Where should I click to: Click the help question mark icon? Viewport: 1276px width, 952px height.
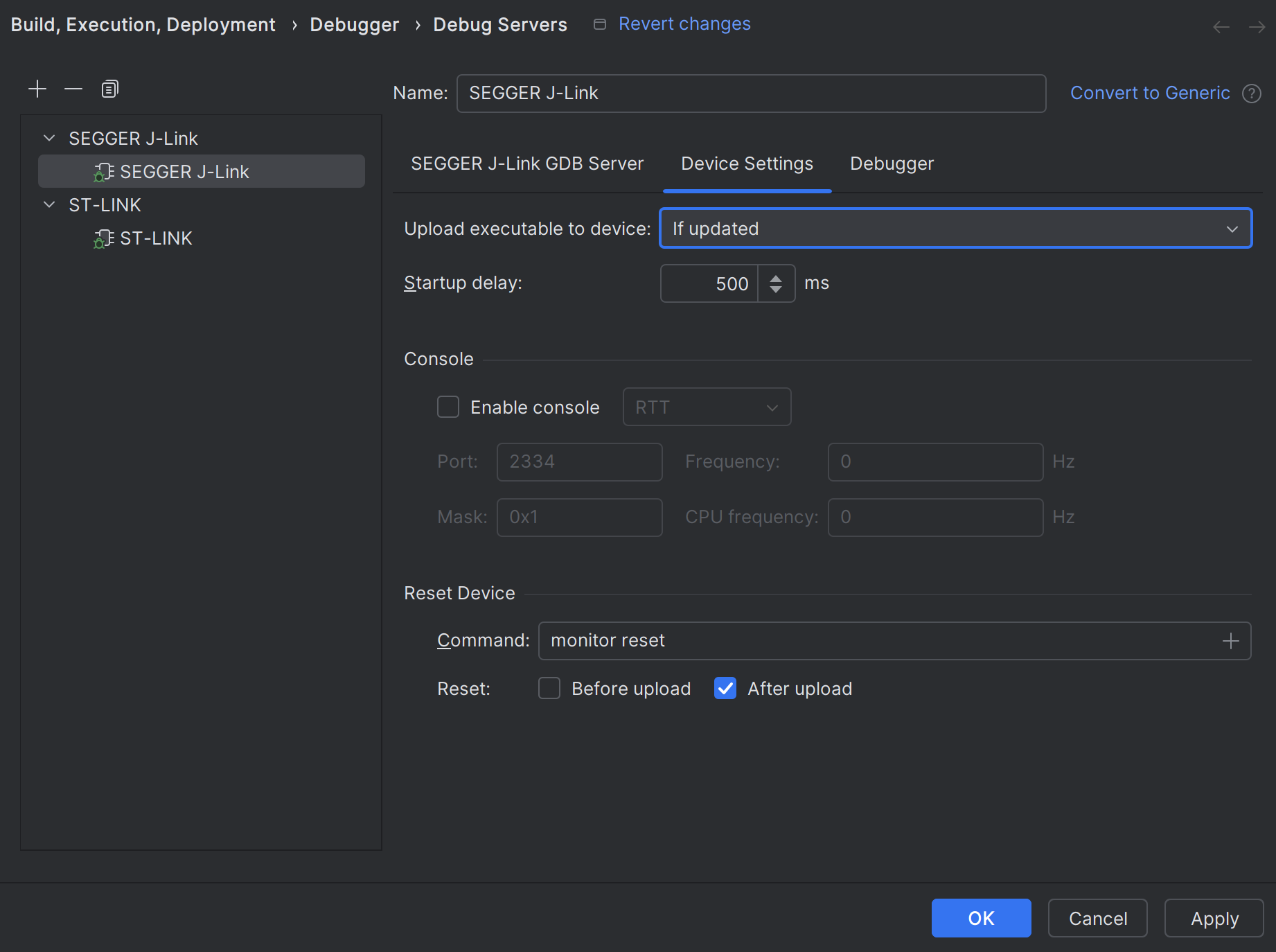(x=1251, y=94)
